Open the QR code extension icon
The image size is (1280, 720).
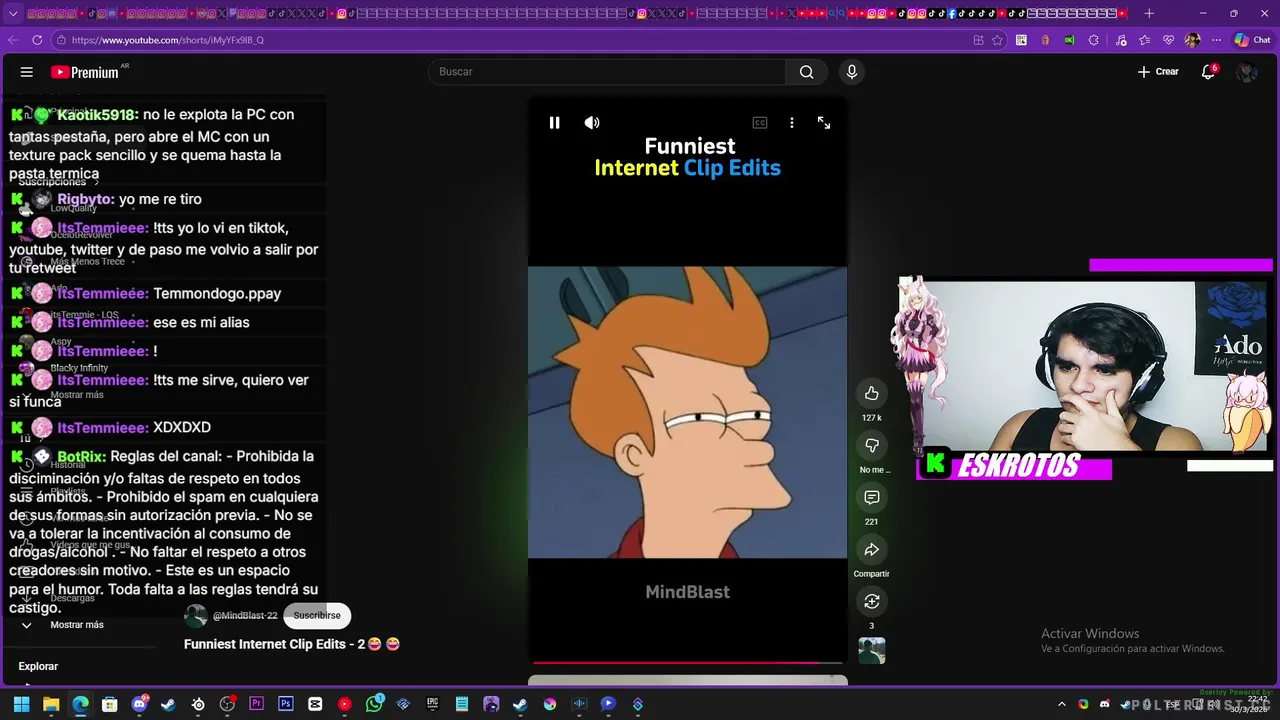pos(1021,40)
